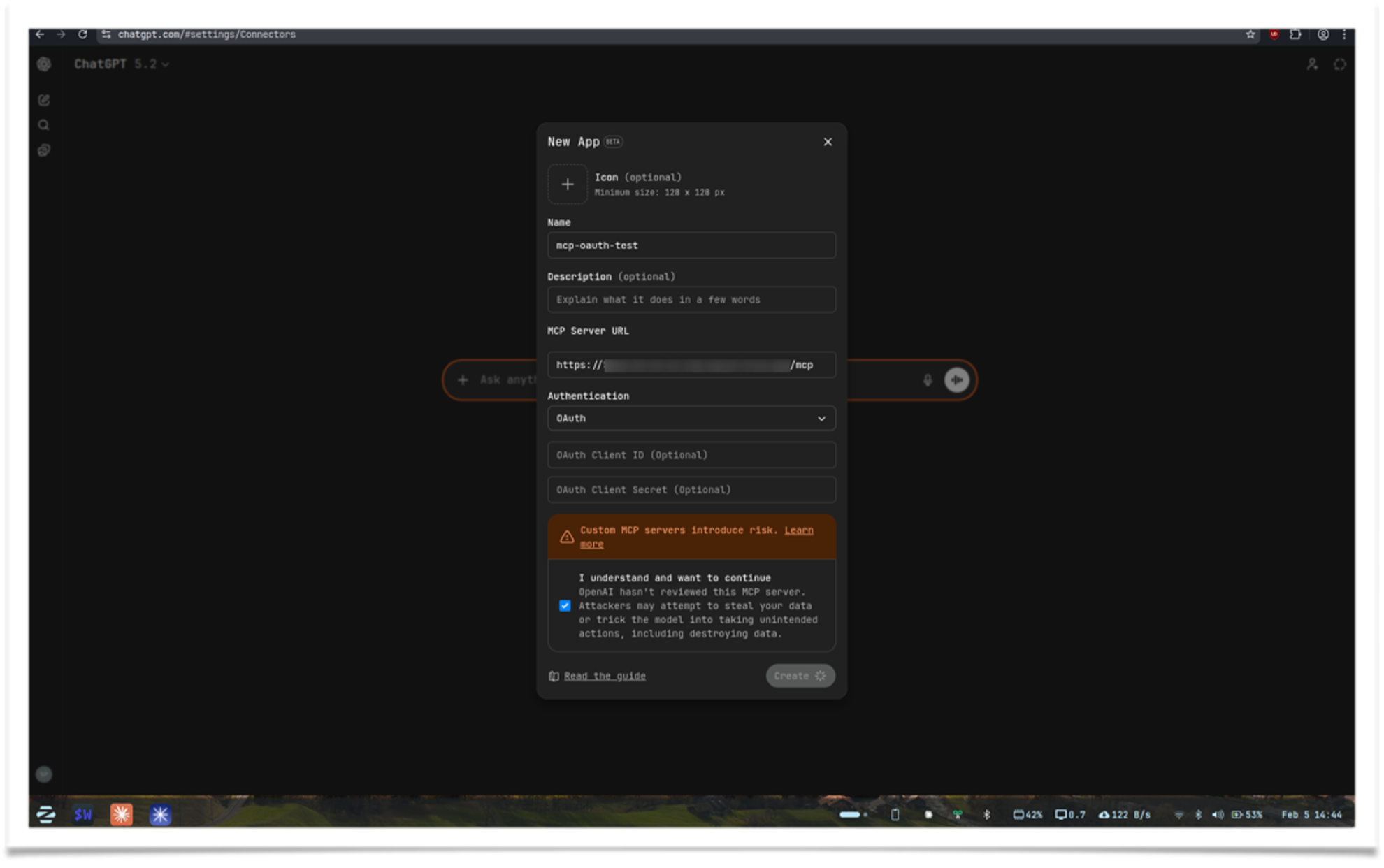
Task: Click the Name field containing mcp-oauth-test
Action: [x=691, y=245]
